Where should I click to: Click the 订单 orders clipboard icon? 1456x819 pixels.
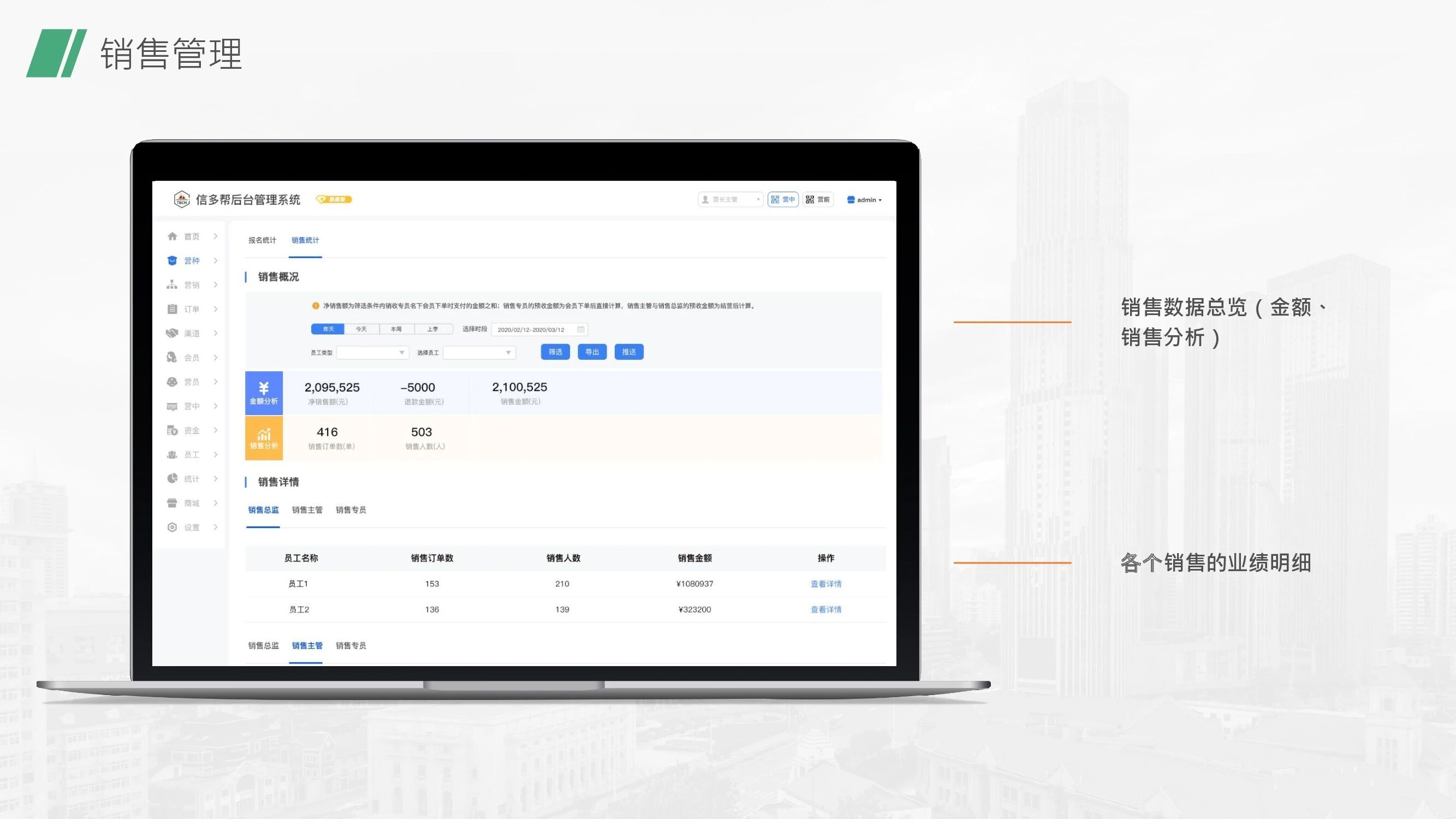[173, 309]
